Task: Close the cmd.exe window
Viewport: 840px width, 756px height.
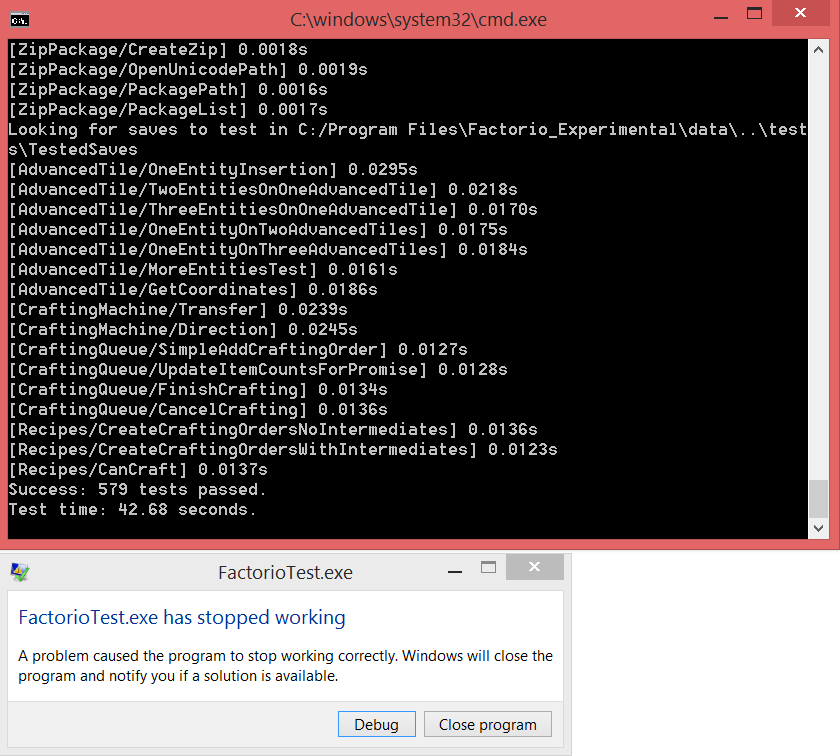Action: pos(800,12)
